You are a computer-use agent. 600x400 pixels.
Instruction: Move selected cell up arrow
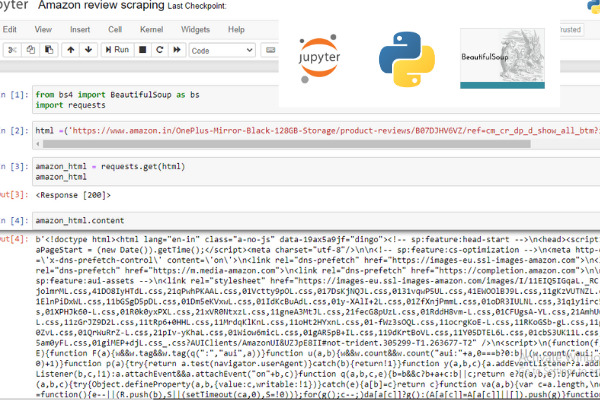(71, 50)
